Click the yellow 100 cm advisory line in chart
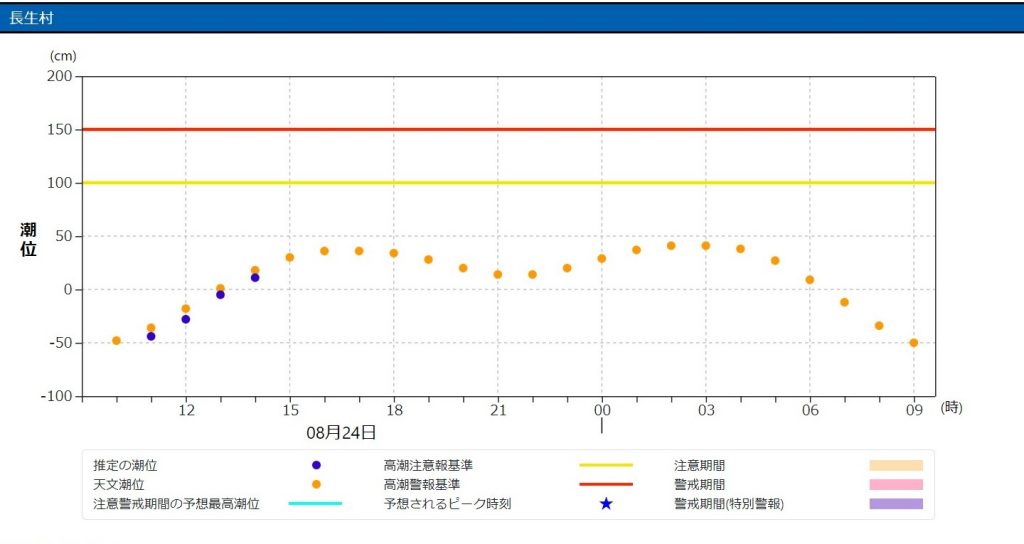 pyautogui.click(x=509, y=183)
